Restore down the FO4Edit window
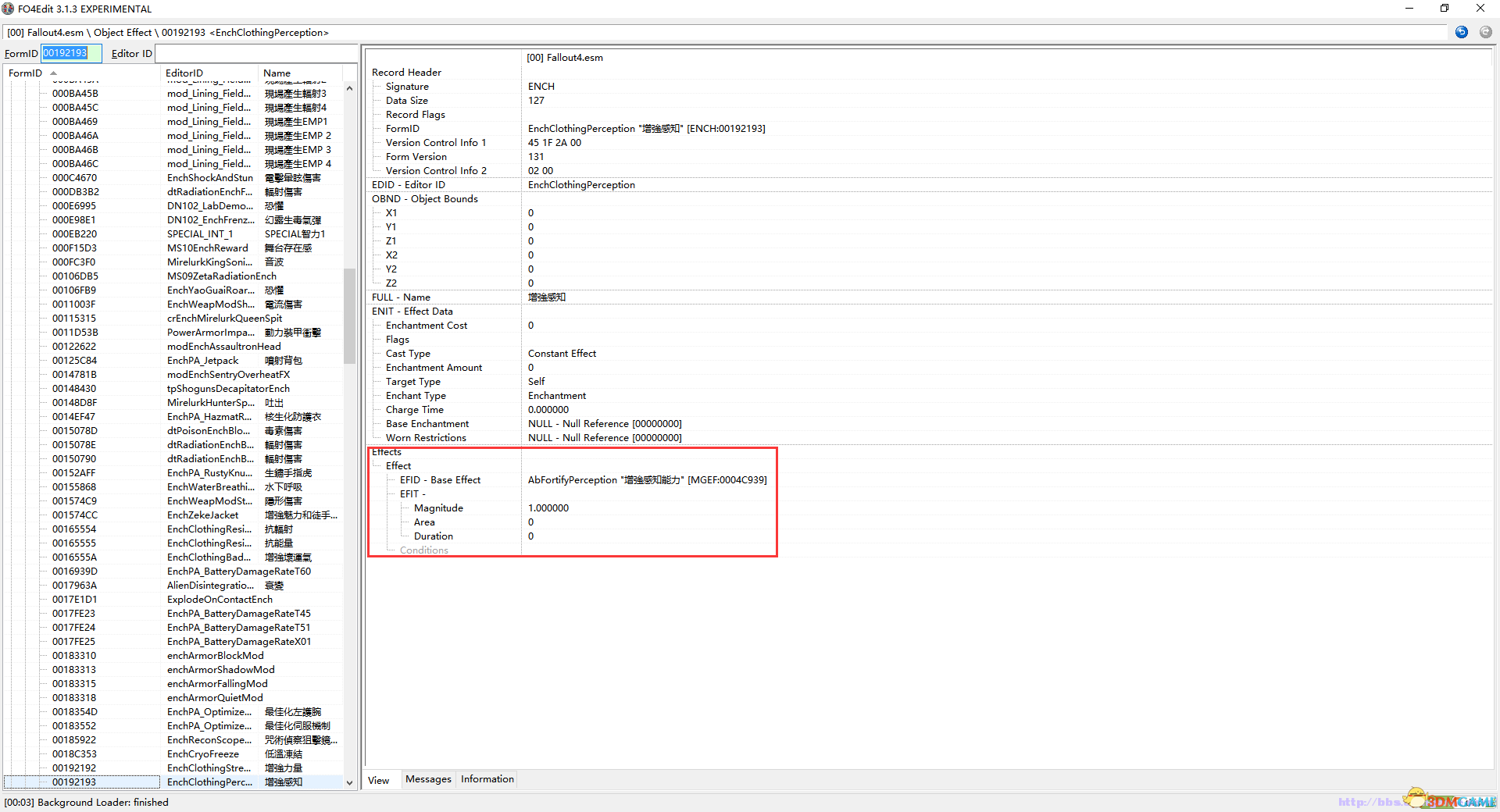The width and height of the screenshot is (1500, 812). pyautogui.click(x=1445, y=9)
